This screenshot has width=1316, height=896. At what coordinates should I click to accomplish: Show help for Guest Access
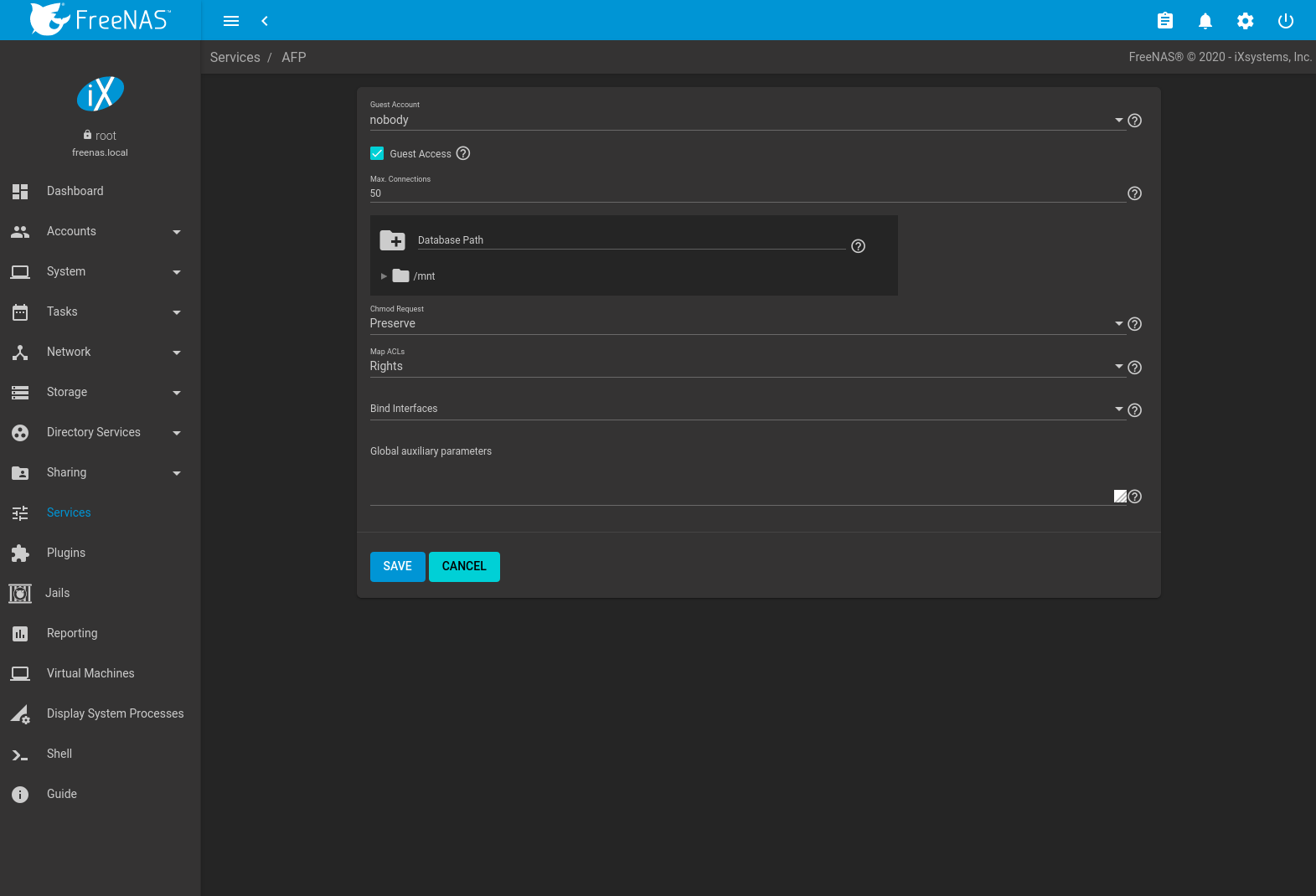(x=463, y=153)
